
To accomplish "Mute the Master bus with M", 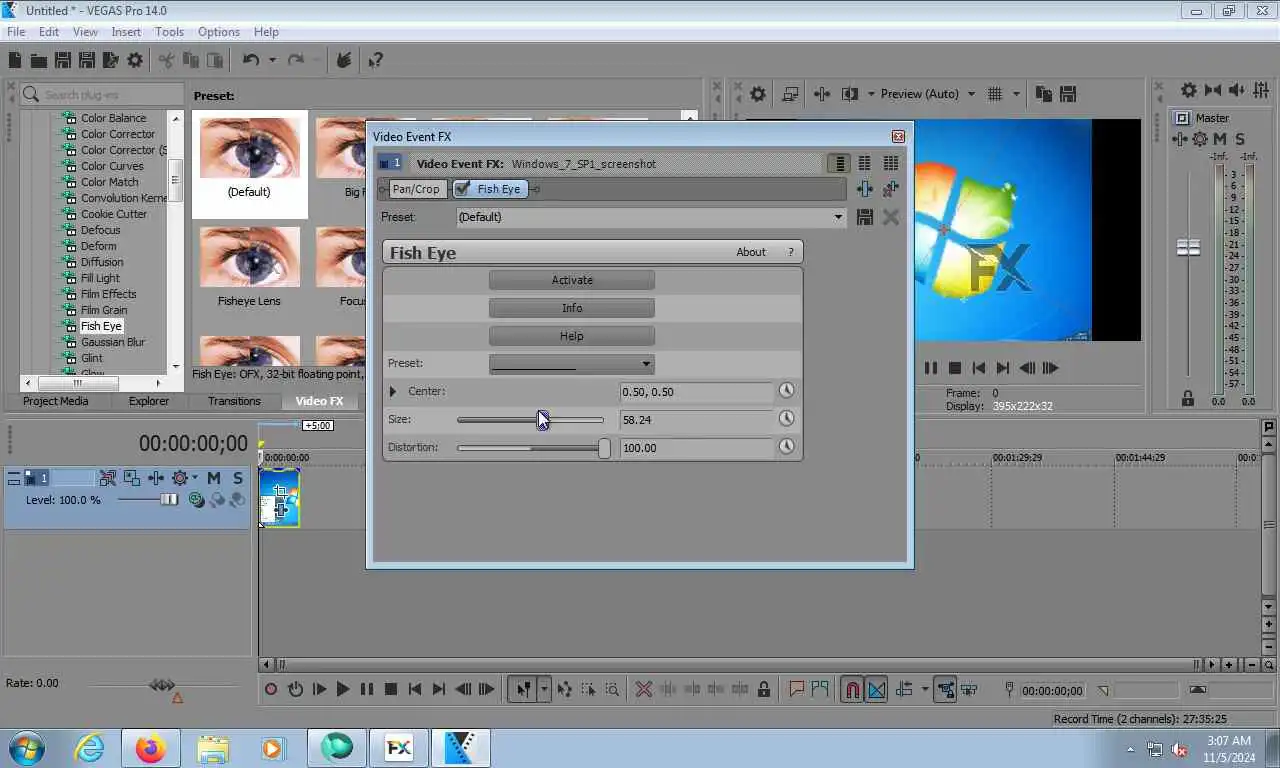I will 1220,139.
